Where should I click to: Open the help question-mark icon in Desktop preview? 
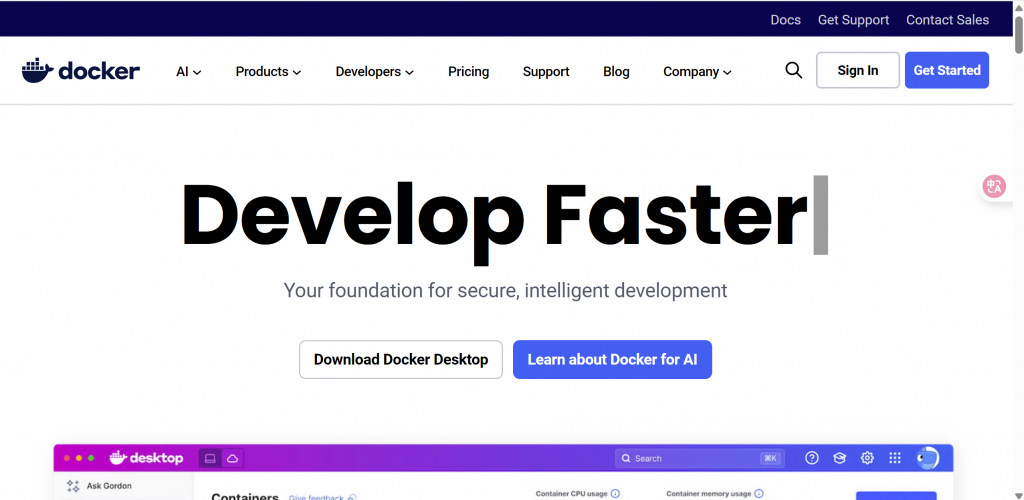click(x=812, y=458)
